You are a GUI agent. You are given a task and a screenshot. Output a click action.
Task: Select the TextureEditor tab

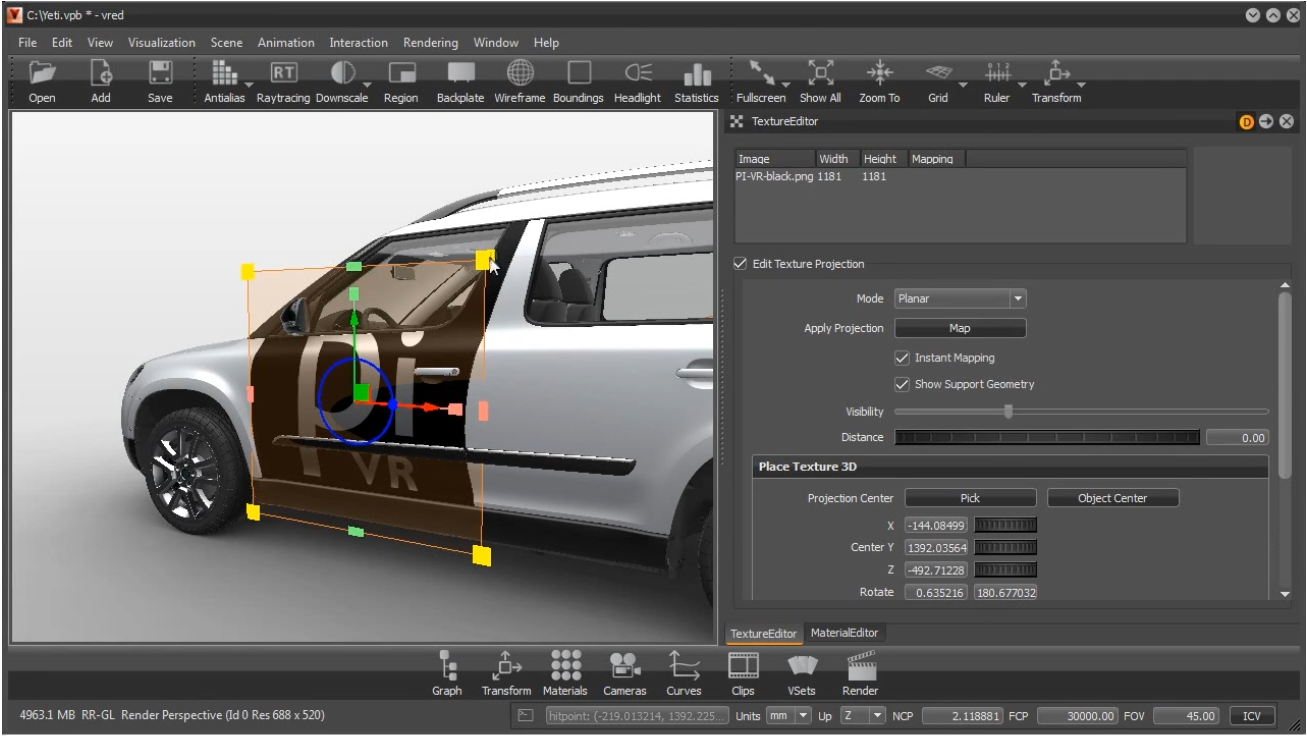tap(763, 634)
